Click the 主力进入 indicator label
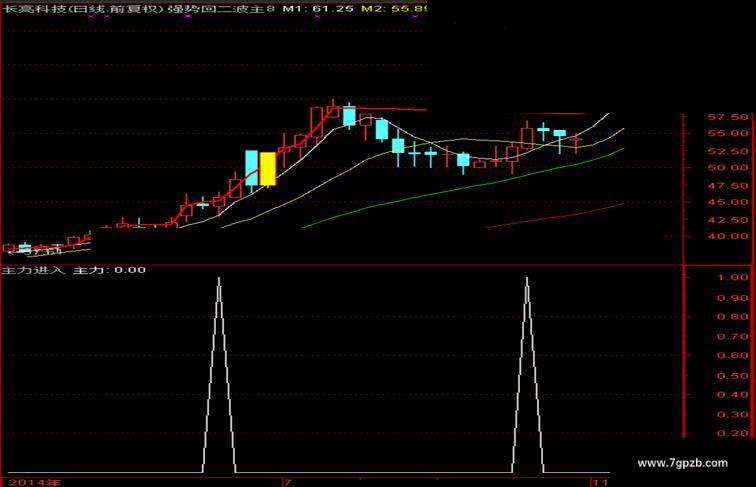Screen dimensions: 756x487 coord(33,270)
